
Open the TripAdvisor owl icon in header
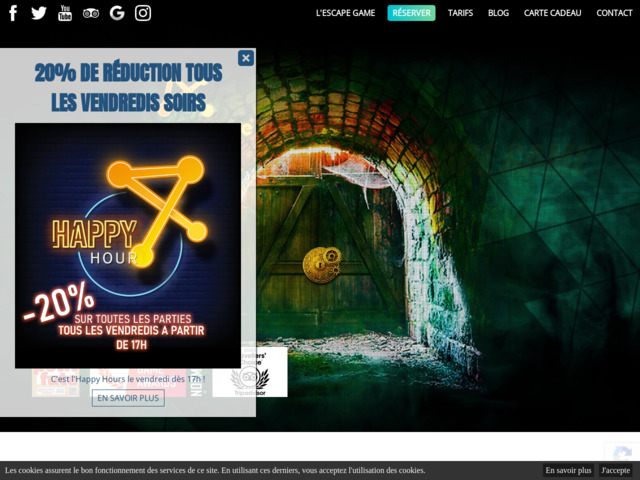(x=91, y=13)
